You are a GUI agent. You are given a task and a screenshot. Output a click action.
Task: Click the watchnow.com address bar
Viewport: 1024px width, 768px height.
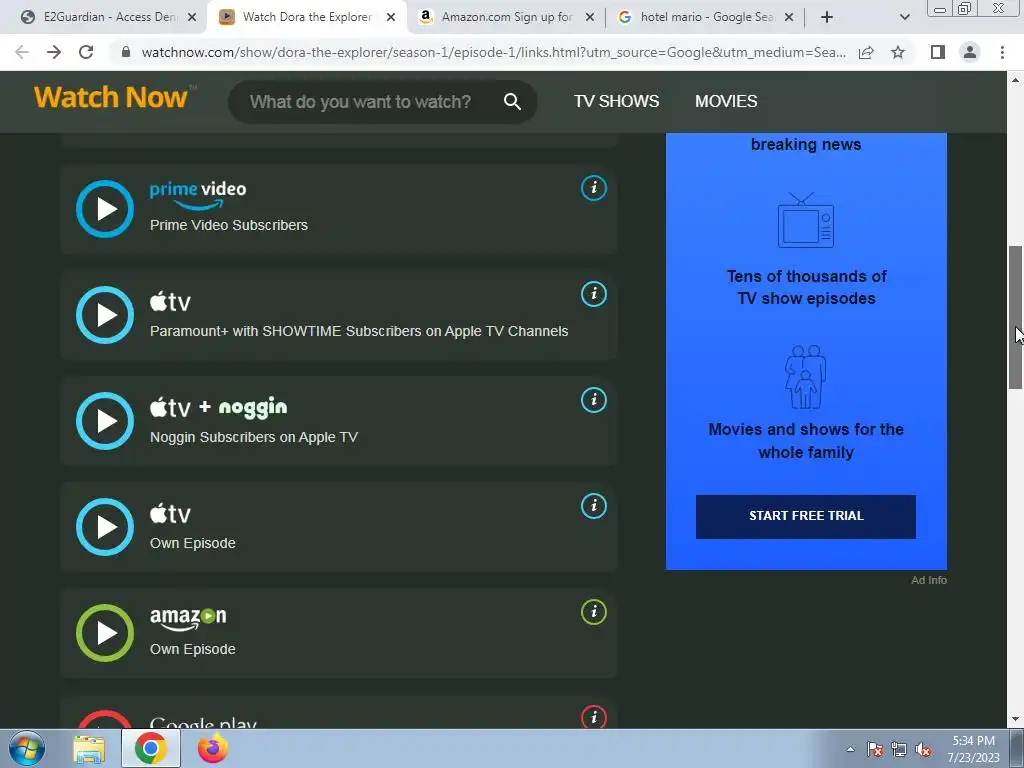point(494,52)
